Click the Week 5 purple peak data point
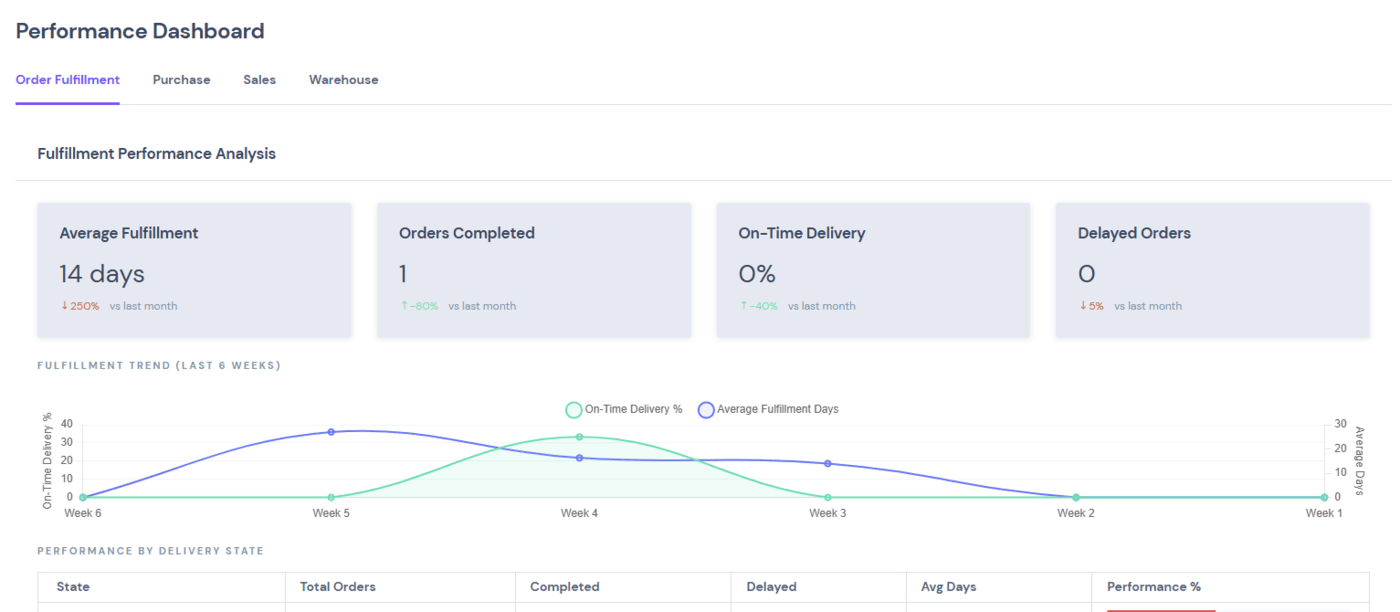The height and width of the screenshot is (612, 1400). pyautogui.click(x=331, y=432)
